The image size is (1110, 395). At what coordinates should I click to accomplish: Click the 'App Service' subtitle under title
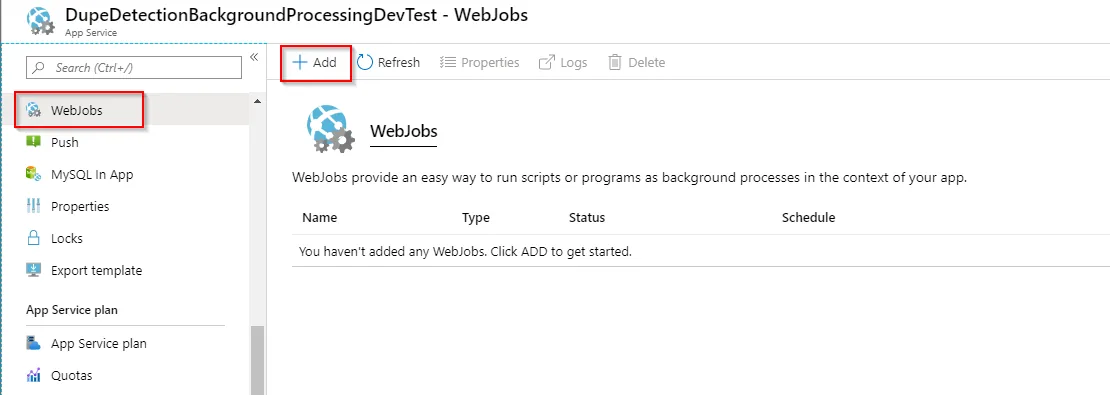pyautogui.click(x=91, y=33)
